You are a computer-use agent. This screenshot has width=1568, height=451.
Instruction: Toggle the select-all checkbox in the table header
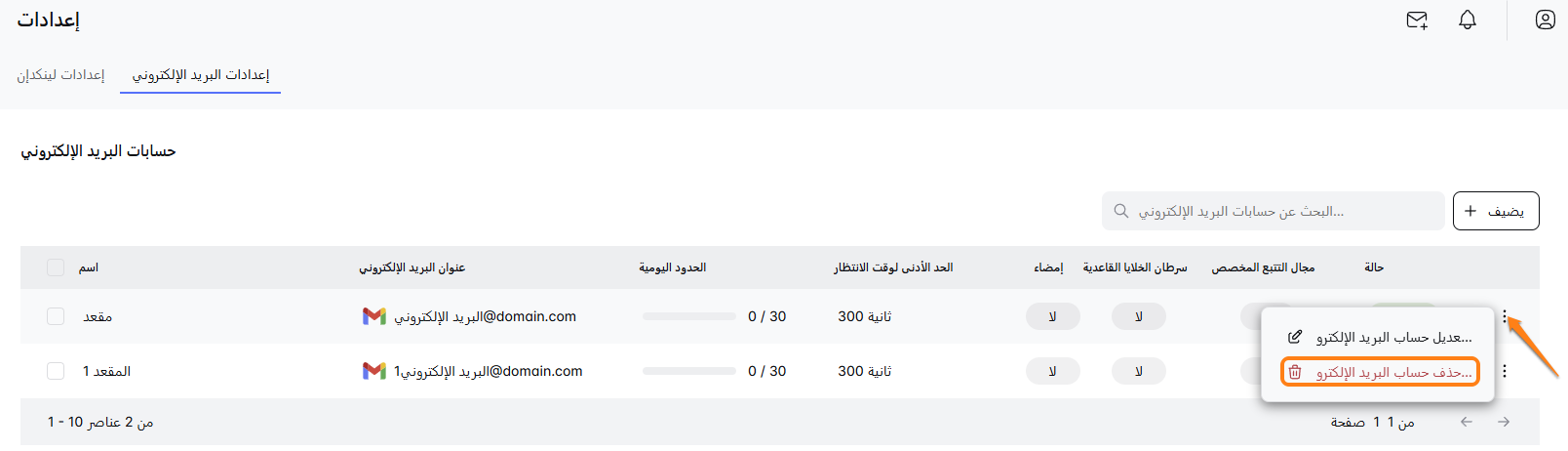[x=56, y=267]
